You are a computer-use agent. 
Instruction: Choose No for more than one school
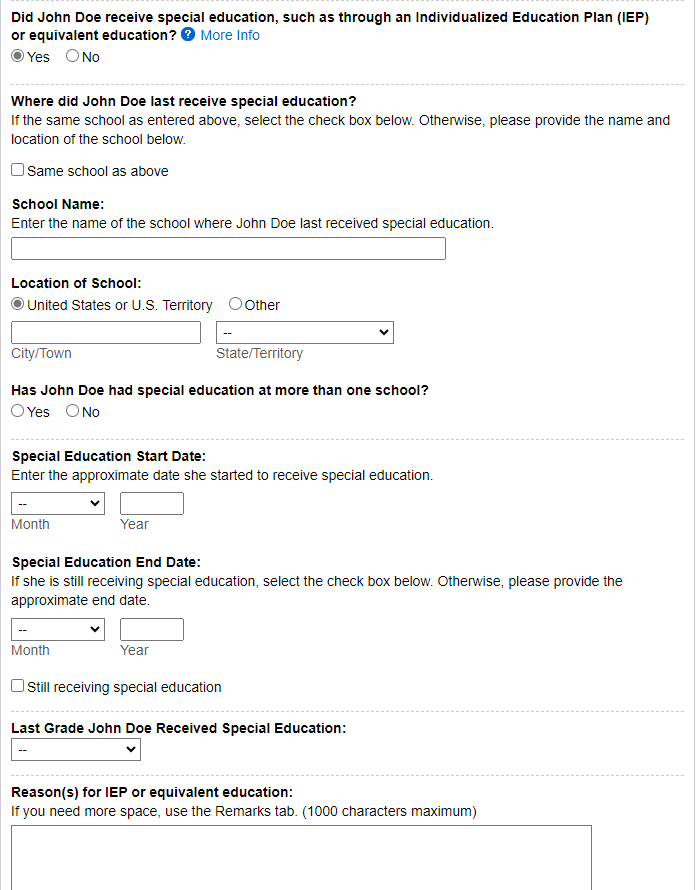73,411
